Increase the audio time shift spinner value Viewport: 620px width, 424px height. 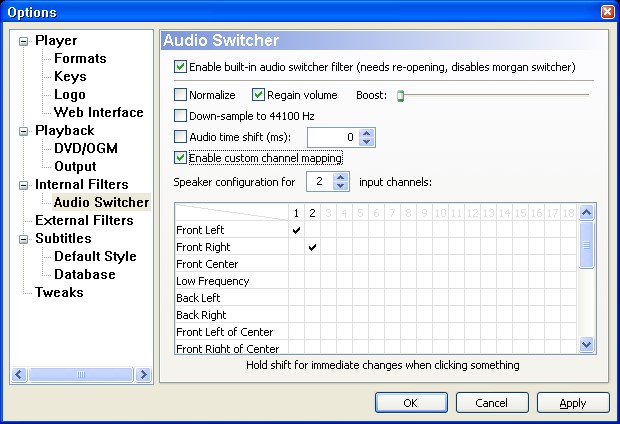[x=367, y=133]
